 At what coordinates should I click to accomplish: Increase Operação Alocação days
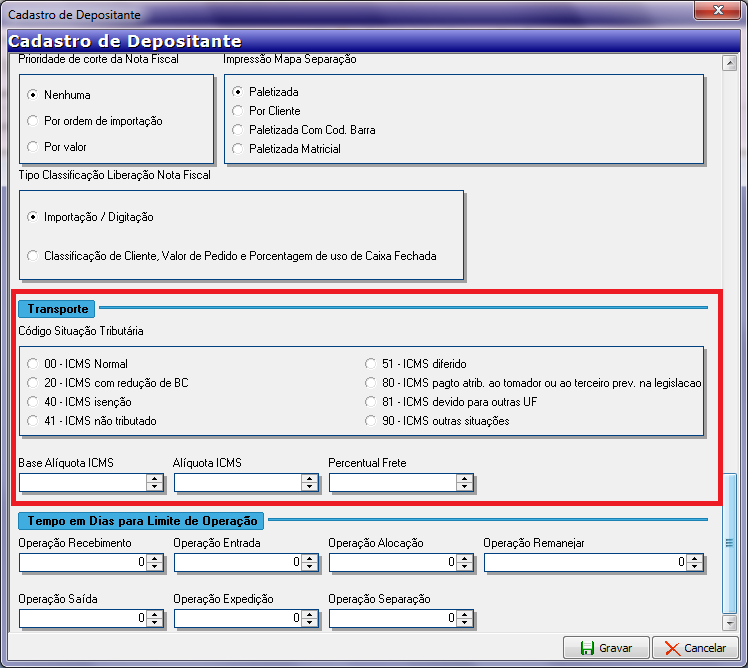click(x=464, y=559)
